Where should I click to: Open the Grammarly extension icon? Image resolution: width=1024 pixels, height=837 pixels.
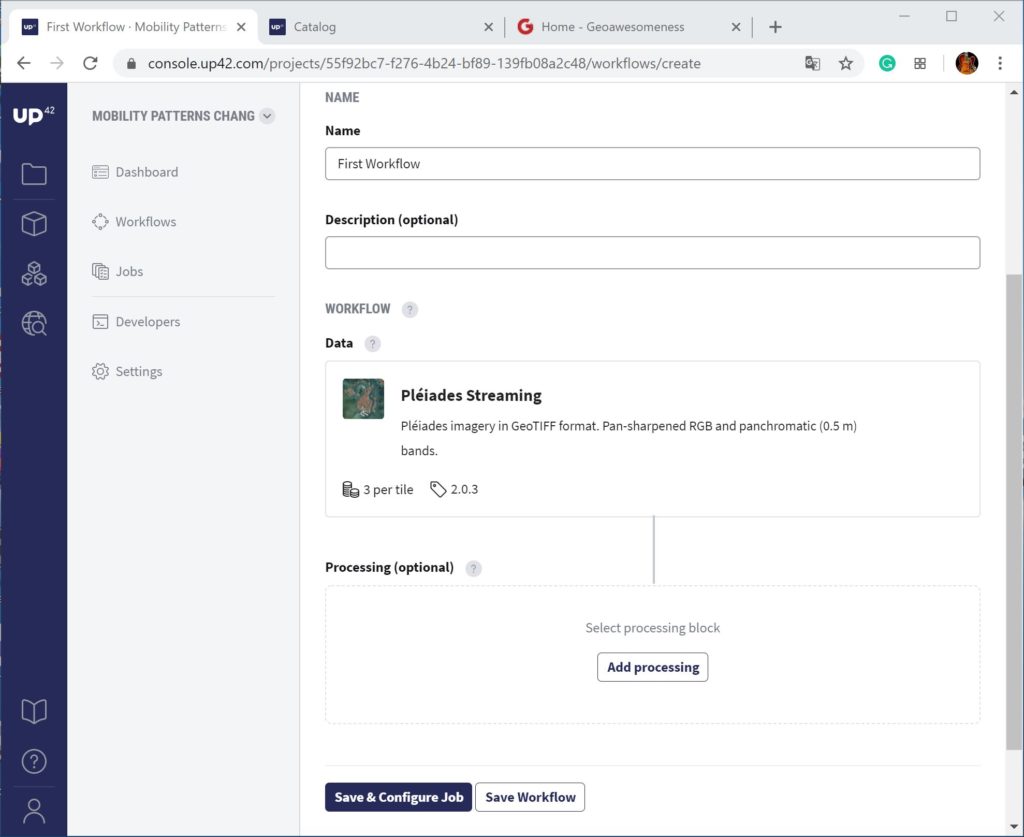[887, 63]
